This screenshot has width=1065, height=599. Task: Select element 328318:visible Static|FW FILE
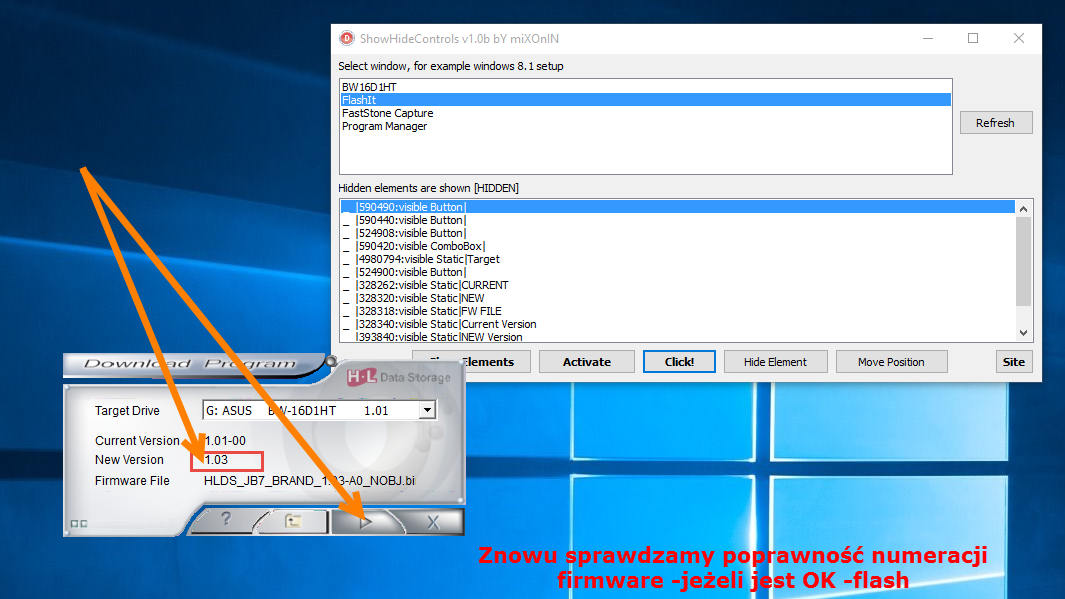coord(677,311)
